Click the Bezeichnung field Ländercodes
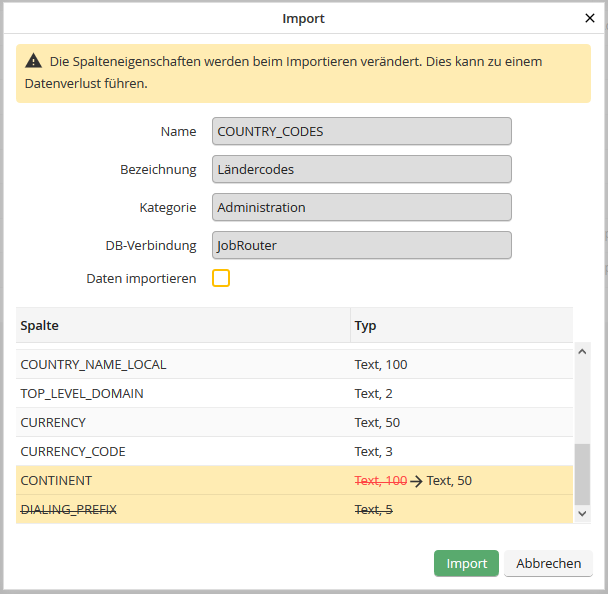 pyautogui.click(x=361, y=169)
